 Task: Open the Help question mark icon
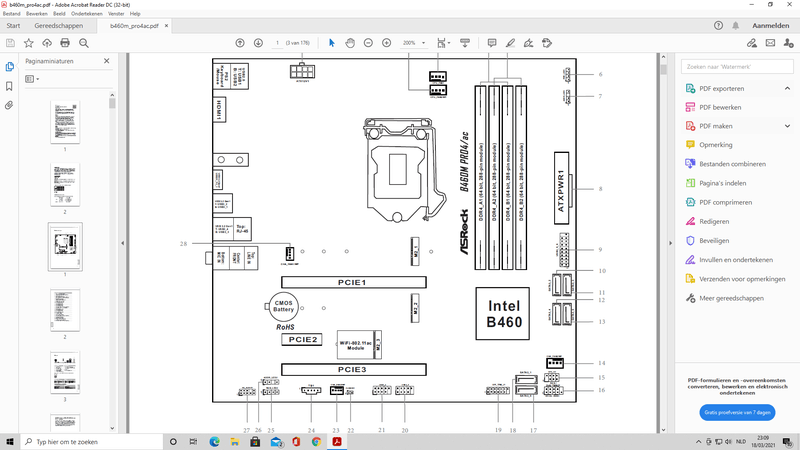pos(718,26)
